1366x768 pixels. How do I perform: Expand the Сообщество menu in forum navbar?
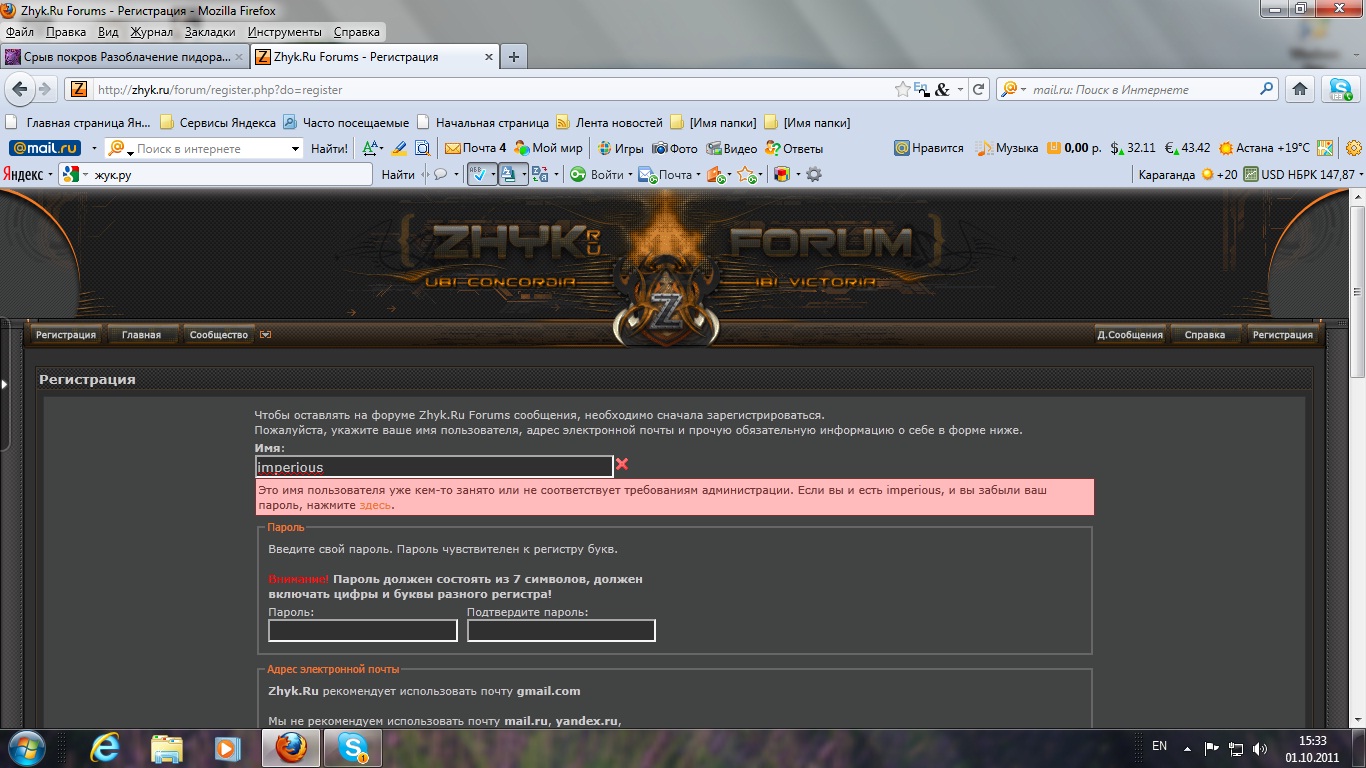(219, 335)
